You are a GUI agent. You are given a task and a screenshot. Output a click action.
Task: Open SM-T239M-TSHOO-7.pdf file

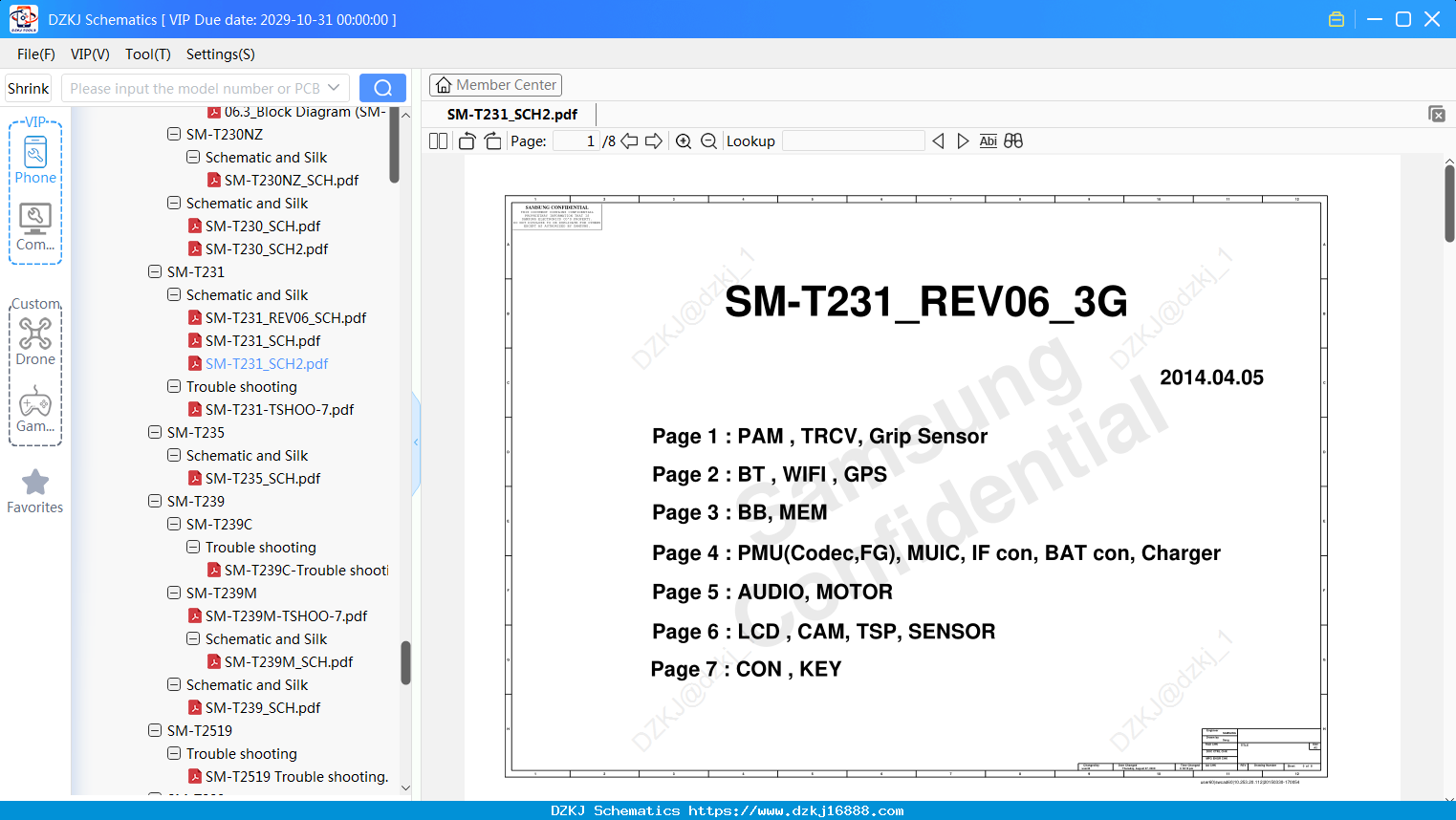286,615
